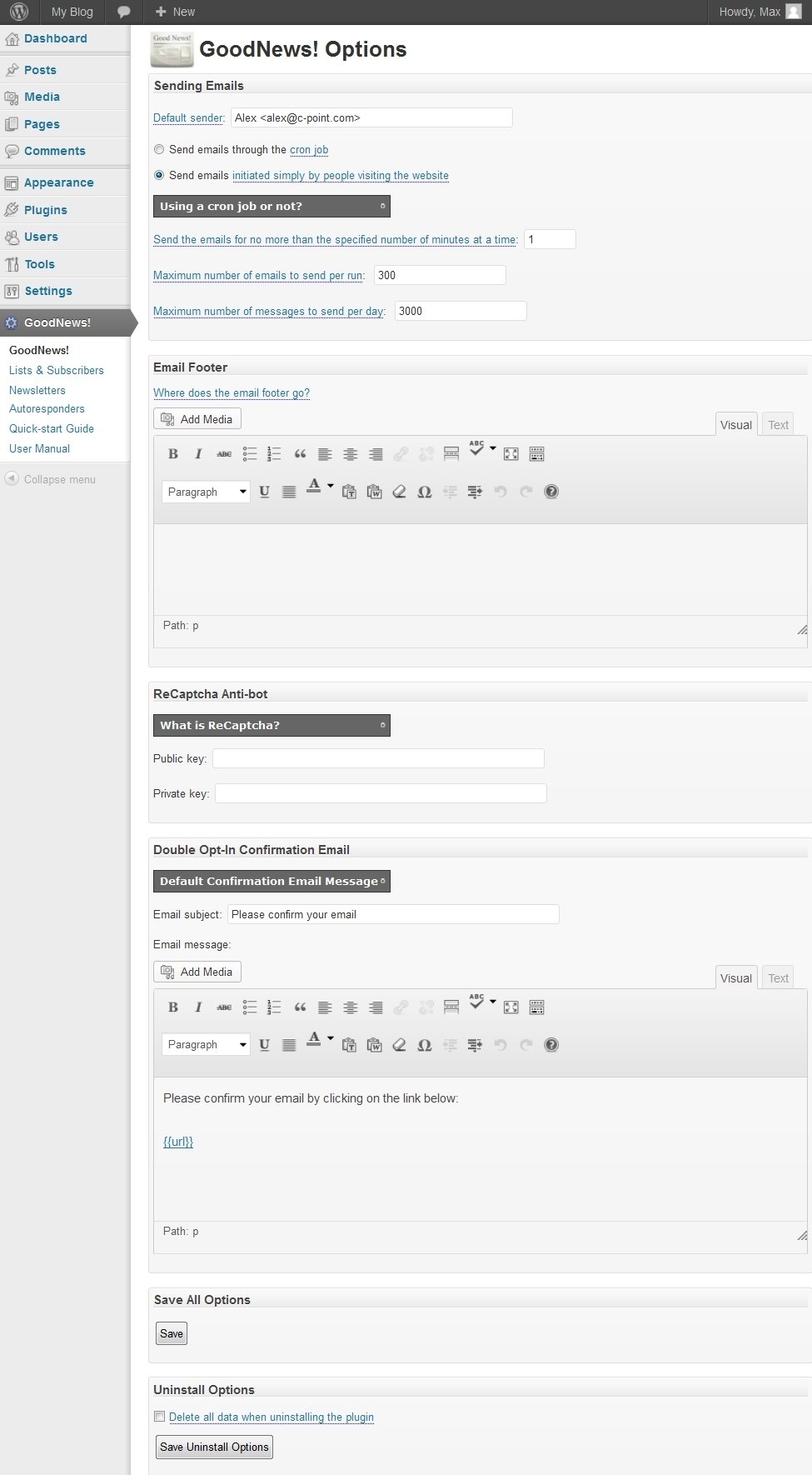812x1475 pixels.
Task: Toggle bold in the confirmation email editor
Action: [x=173, y=1007]
